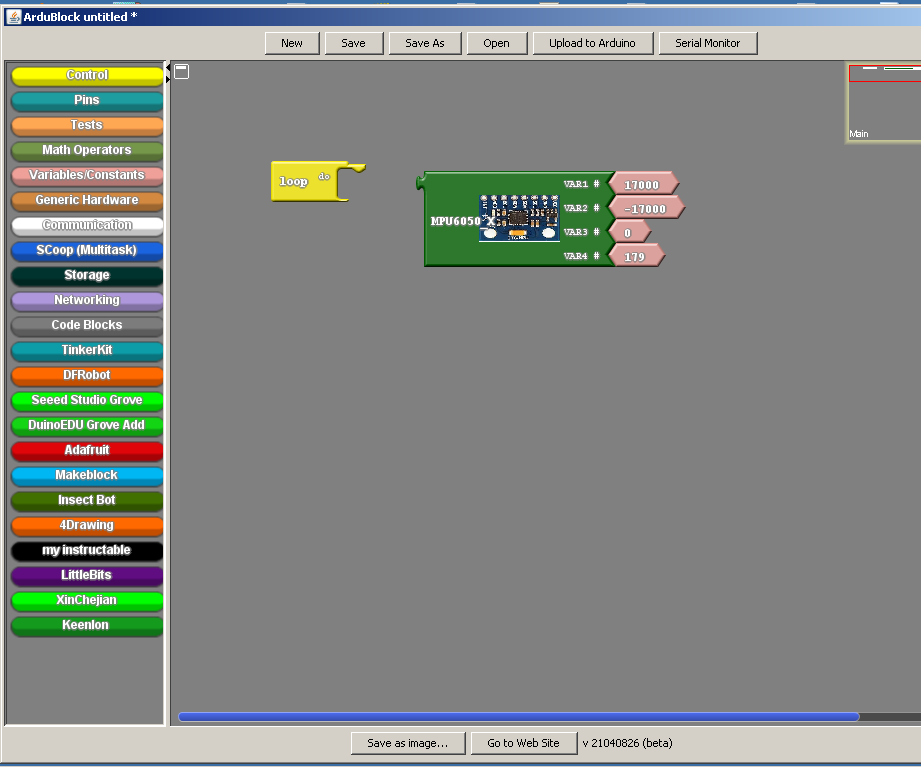Open the TinkerKit block drawer
The width and height of the screenshot is (921, 768).
(x=86, y=350)
